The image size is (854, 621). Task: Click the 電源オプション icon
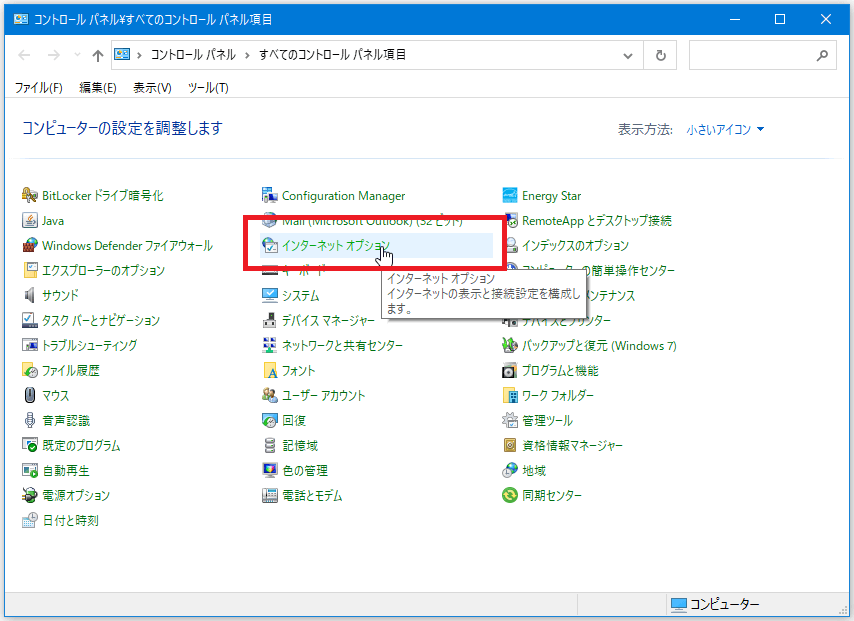30,496
